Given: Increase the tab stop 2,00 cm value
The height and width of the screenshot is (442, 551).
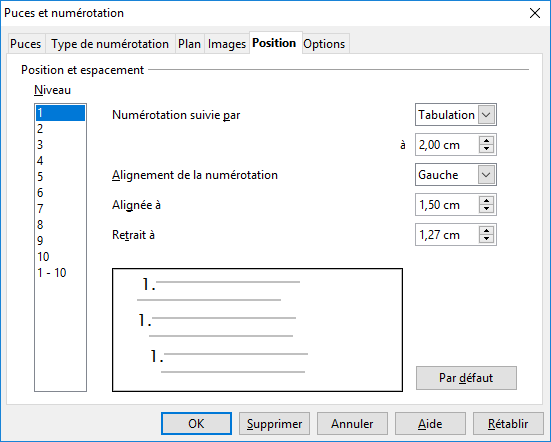Looking at the screenshot, I should click(x=486, y=141).
